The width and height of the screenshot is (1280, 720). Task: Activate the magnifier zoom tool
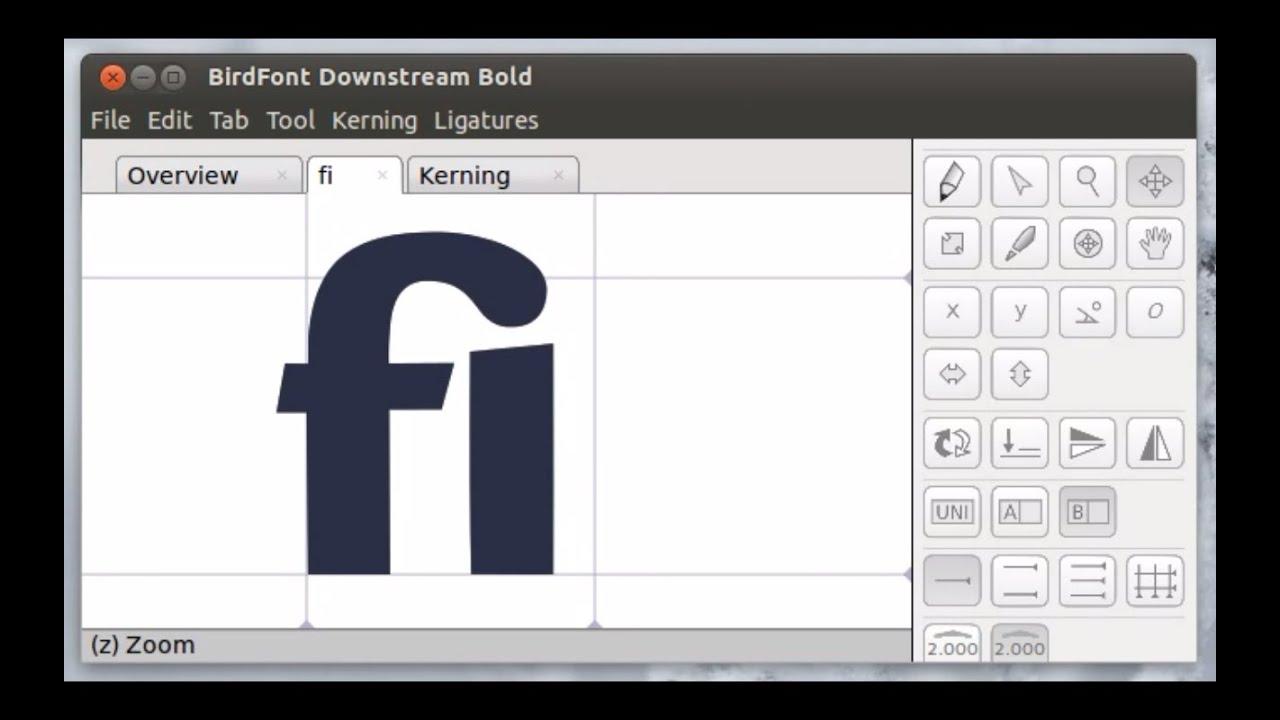click(1087, 181)
